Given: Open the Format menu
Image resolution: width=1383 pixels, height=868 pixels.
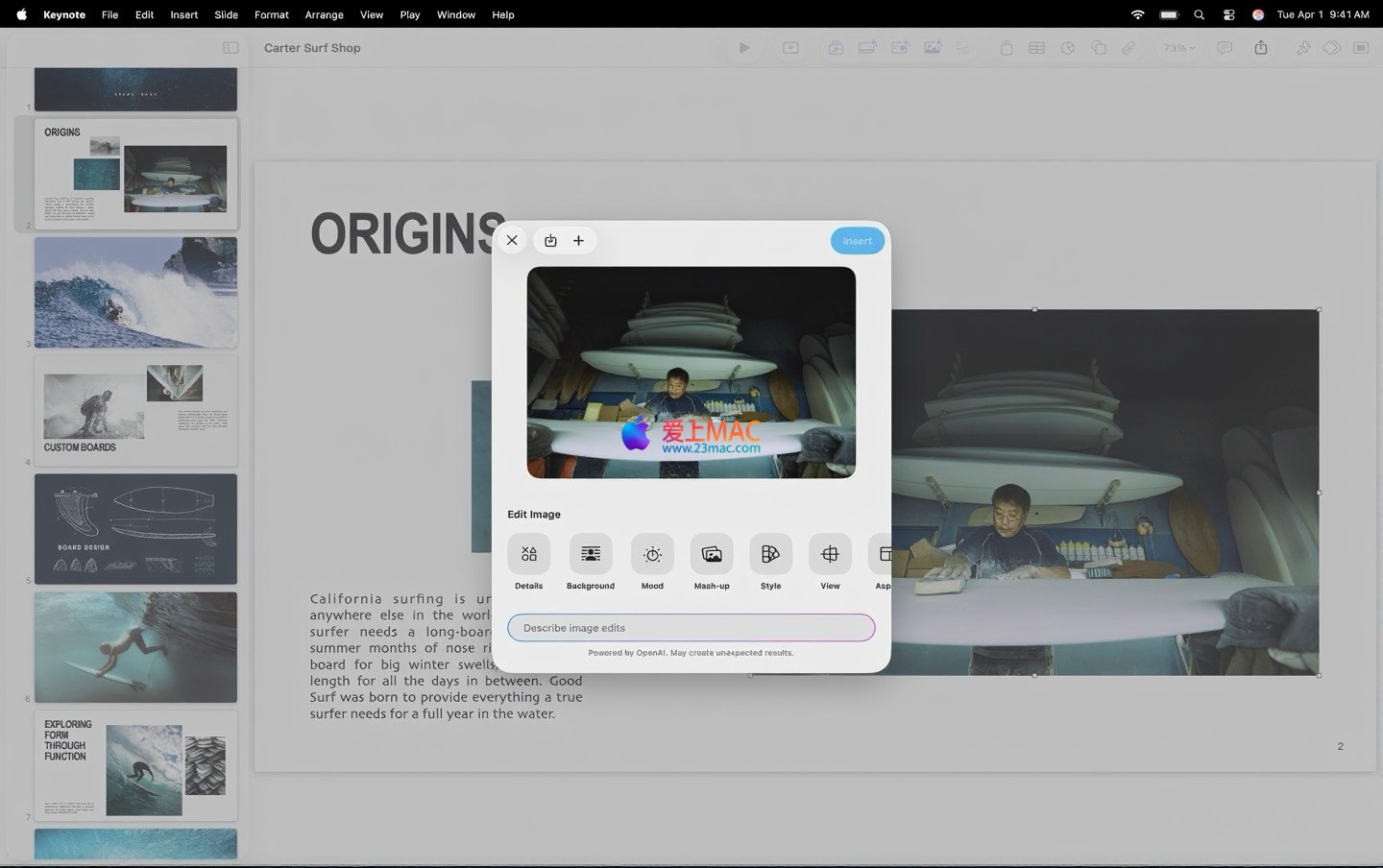Looking at the screenshot, I should (271, 14).
